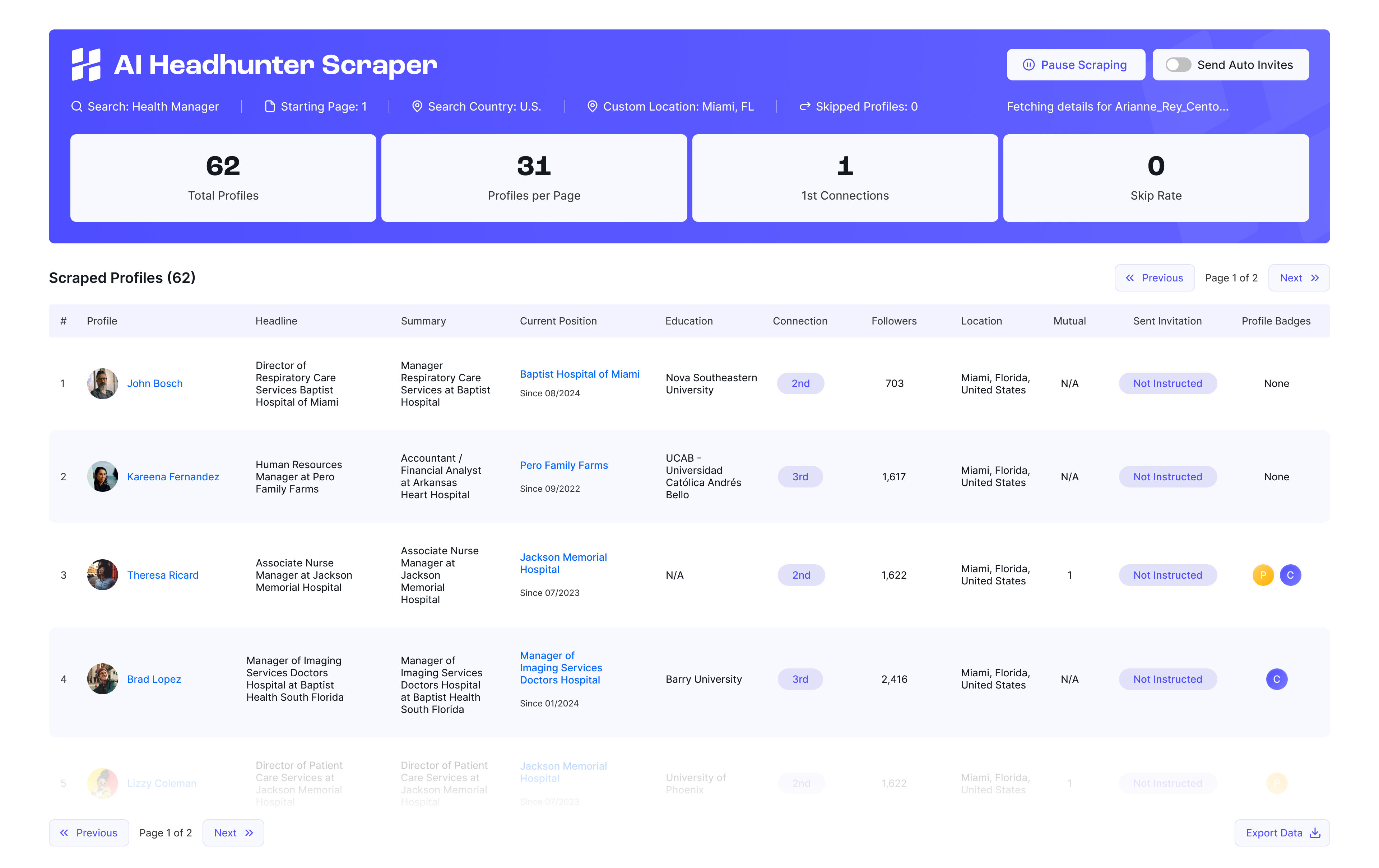This screenshot has height=868, width=1379.
Task: Open Baptist Hospital of Miami link
Action: 580,374
